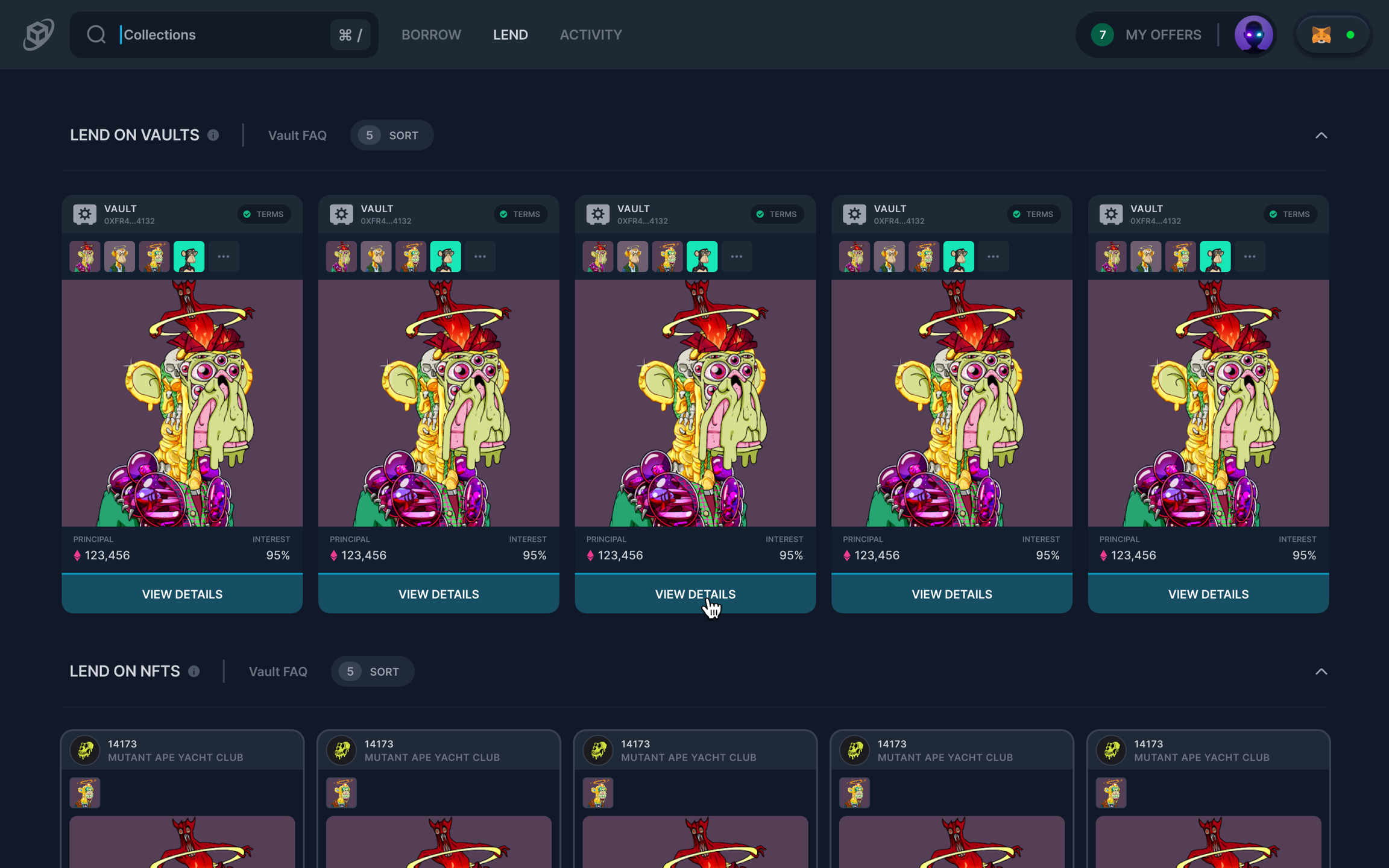This screenshot has height=868, width=1389.
Task: Click the purple user avatar icon
Action: (1253, 34)
